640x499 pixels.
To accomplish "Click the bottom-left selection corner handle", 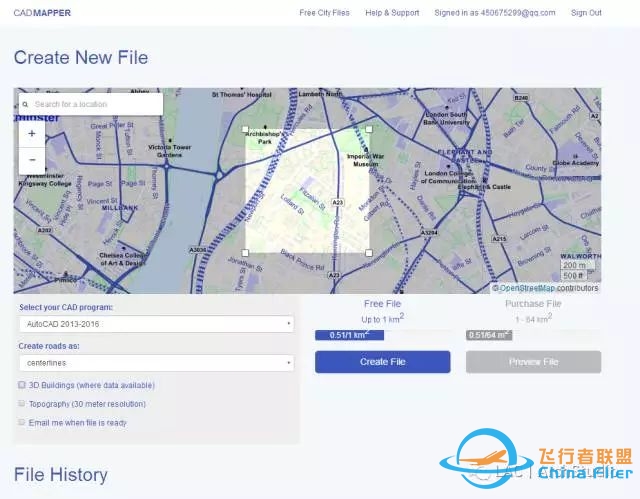I will coord(245,253).
